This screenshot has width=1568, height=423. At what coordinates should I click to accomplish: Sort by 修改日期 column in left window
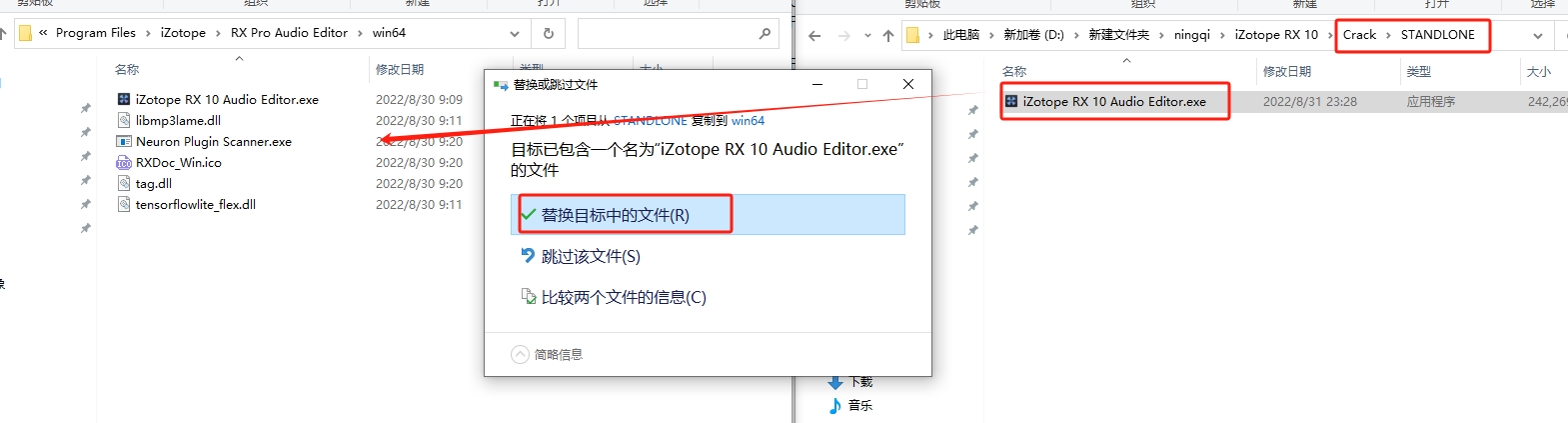point(400,70)
